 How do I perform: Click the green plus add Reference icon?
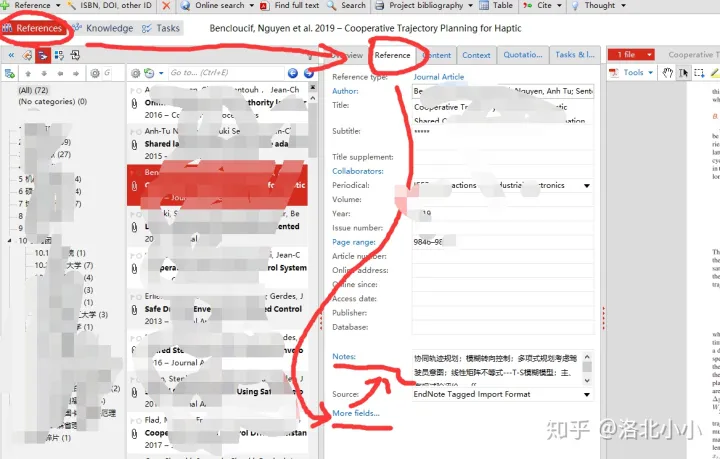click(x=5, y=5)
